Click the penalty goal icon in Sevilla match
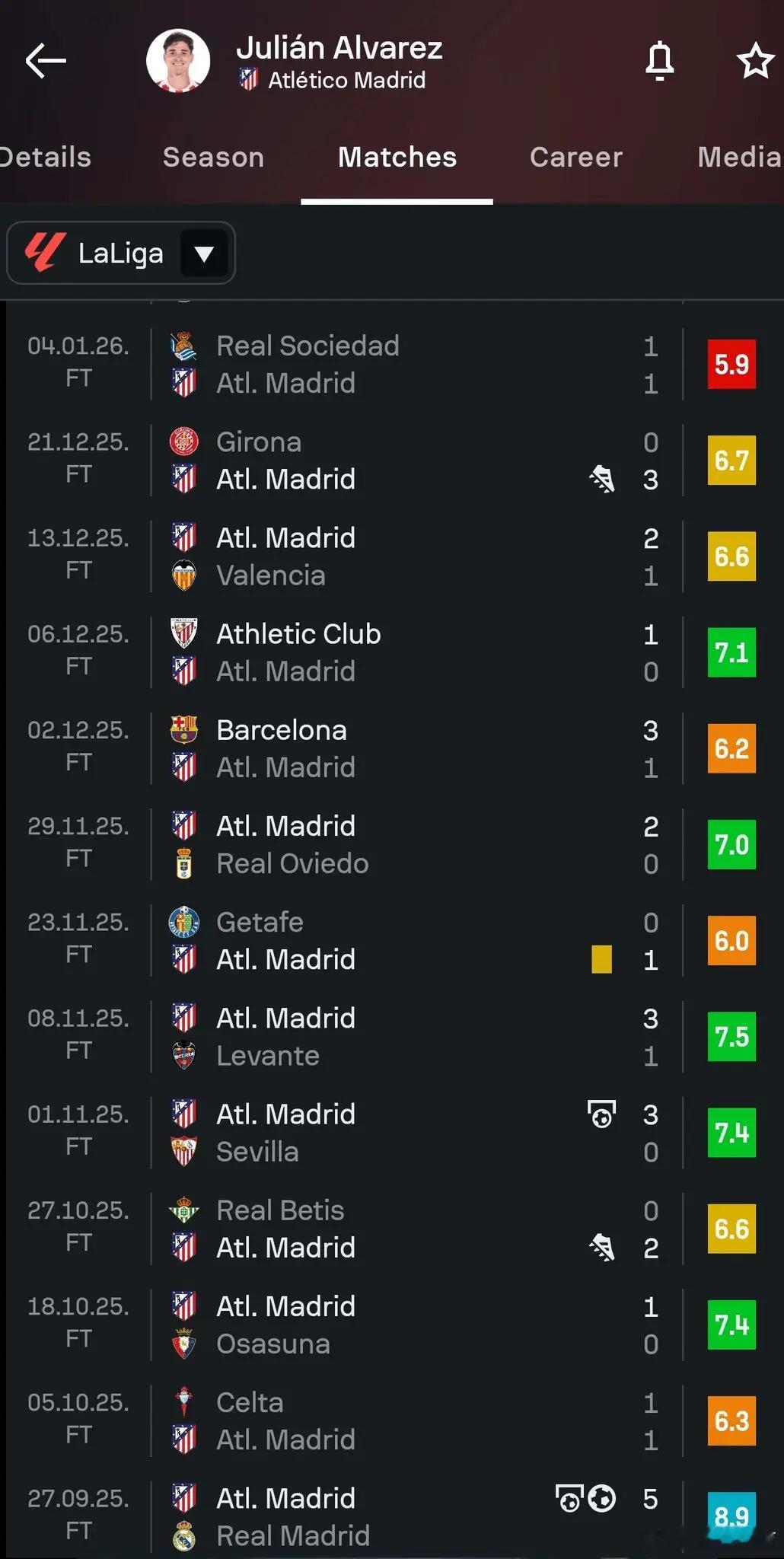Screen dimensions: 784x1559 click(601, 1114)
